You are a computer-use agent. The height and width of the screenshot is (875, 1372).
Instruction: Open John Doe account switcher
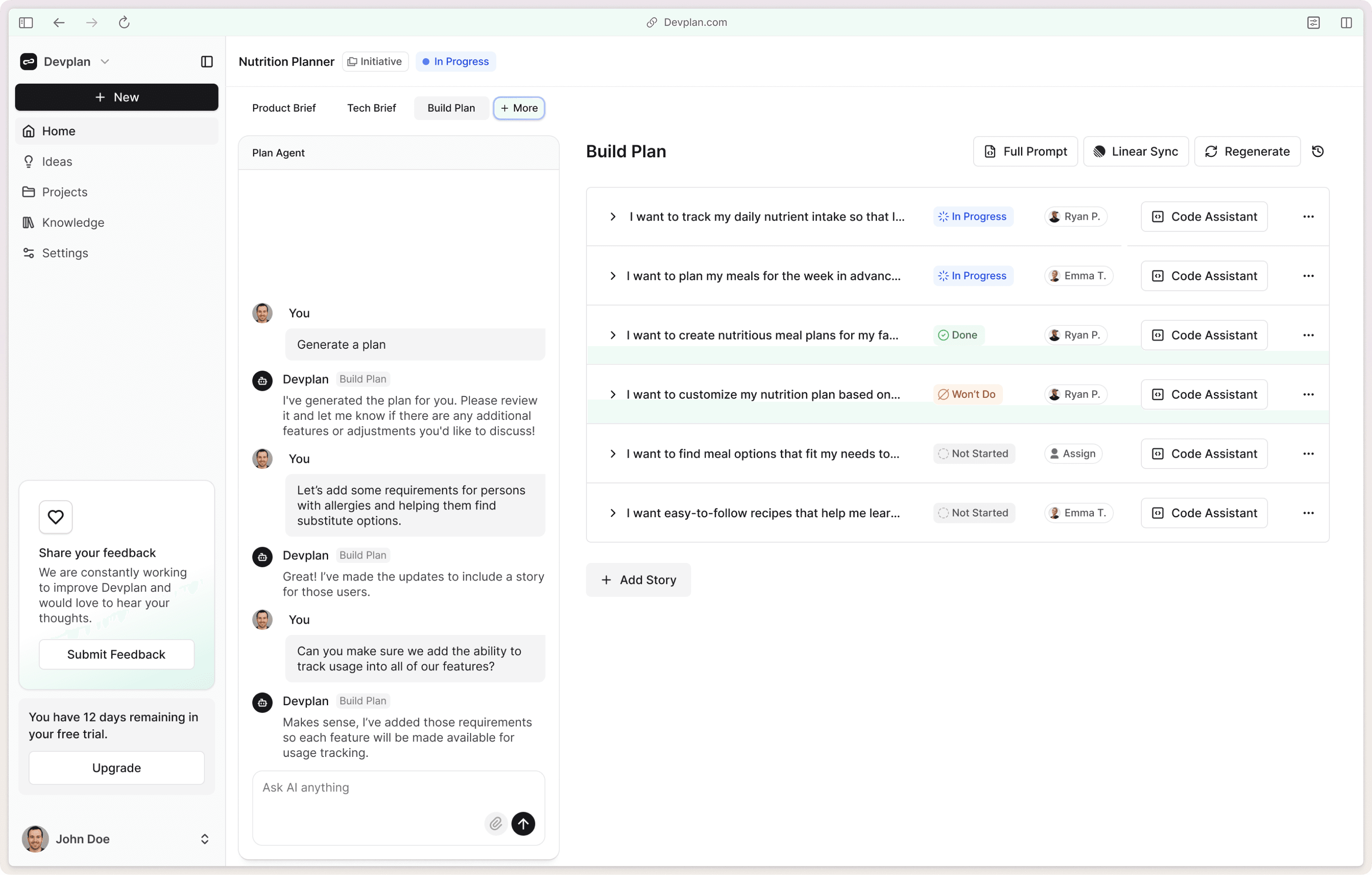pyautogui.click(x=204, y=838)
